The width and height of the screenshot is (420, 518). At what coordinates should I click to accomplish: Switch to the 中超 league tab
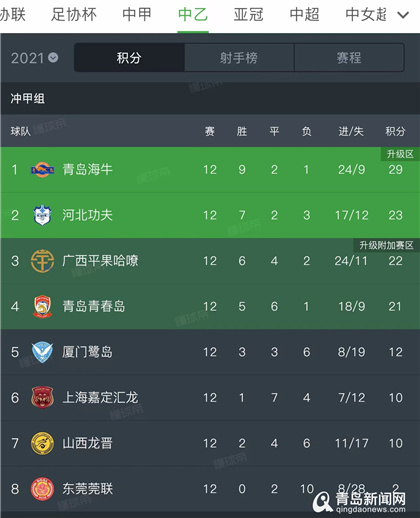(304, 15)
